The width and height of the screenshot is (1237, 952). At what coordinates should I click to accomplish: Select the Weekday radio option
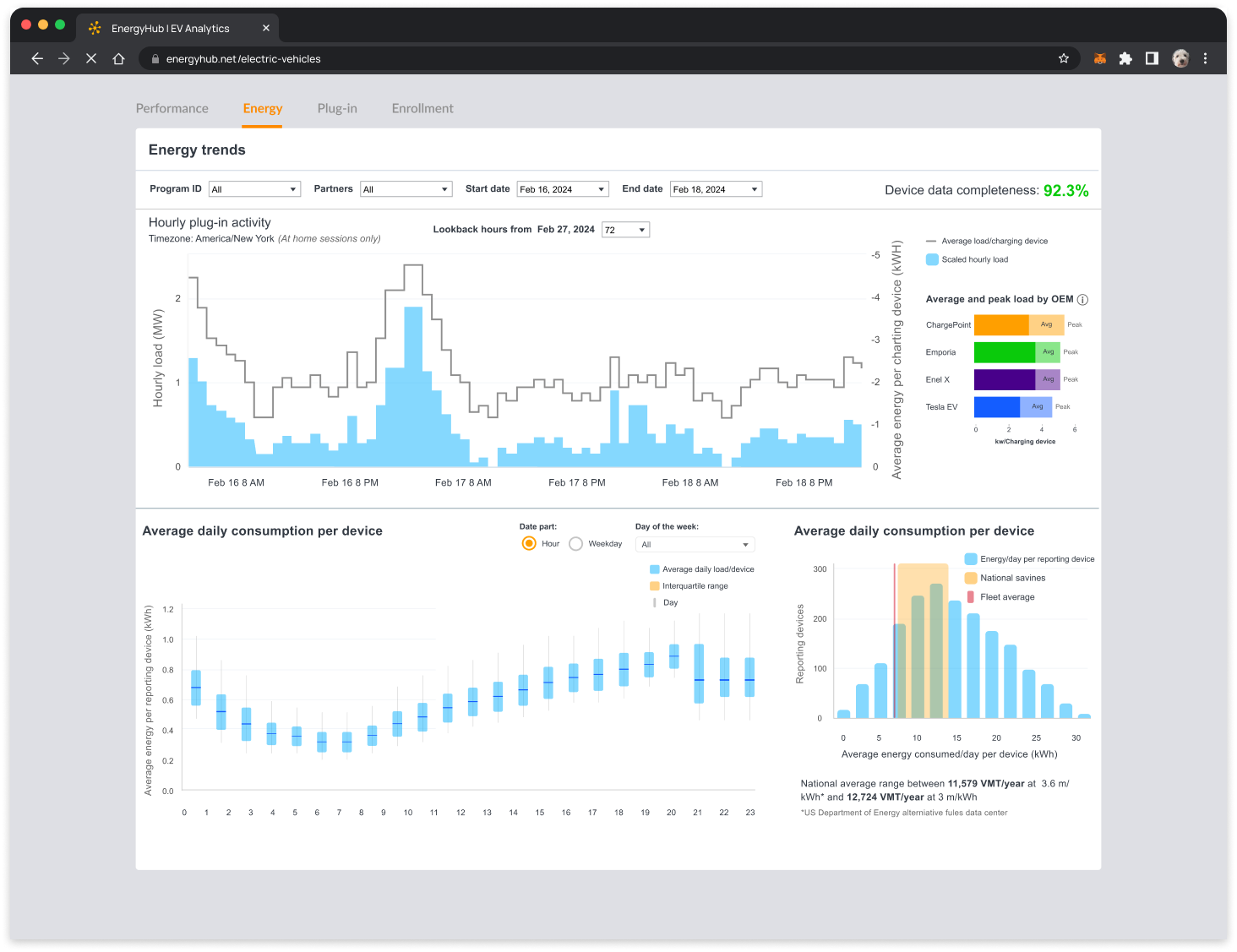pyautogui.click(x=576, y=543)
